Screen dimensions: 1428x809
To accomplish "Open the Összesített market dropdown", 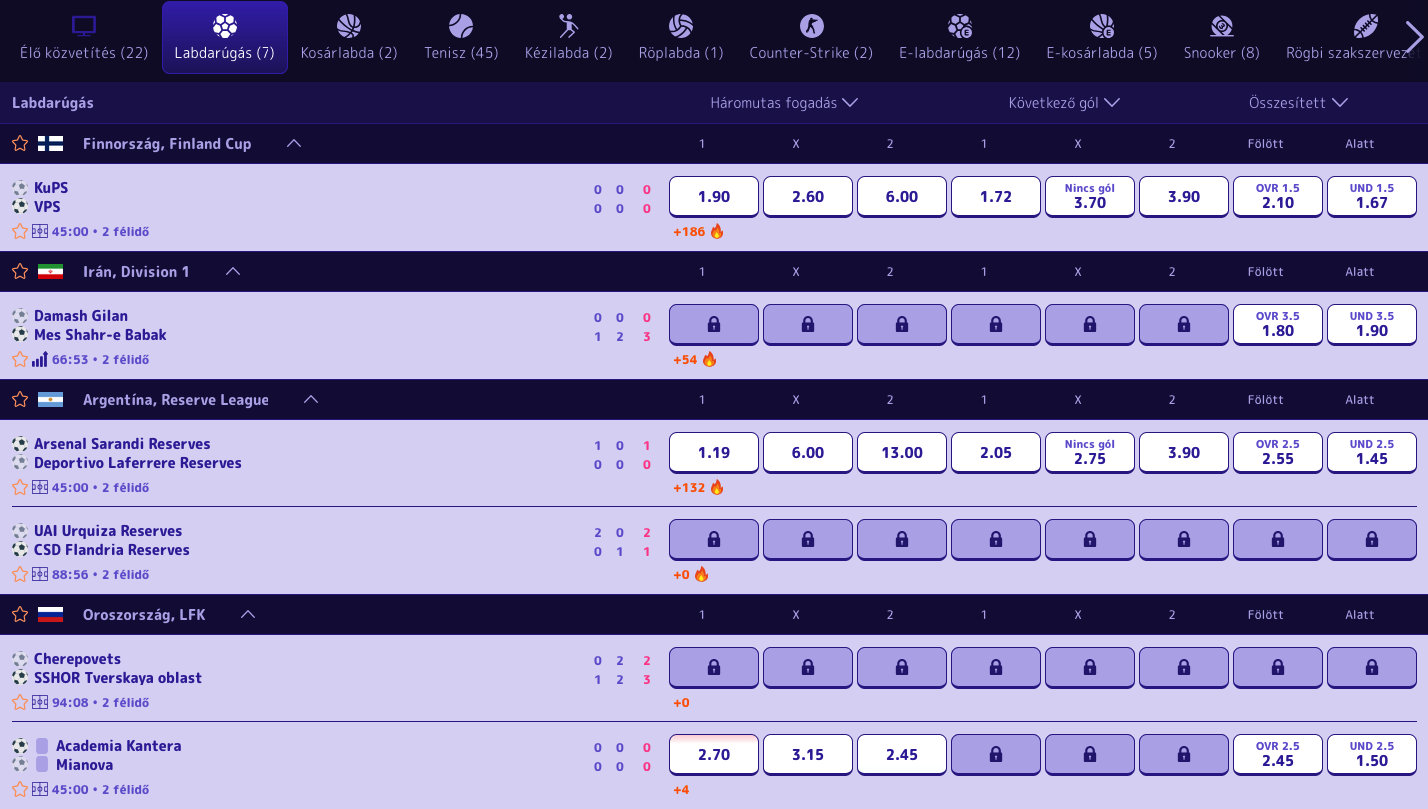I will pyautogui.click(x=1298, y=103).
